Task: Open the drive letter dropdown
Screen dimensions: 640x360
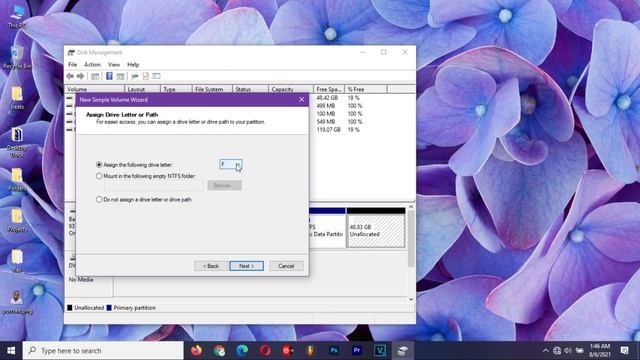Action: click(x=231, y=164)
